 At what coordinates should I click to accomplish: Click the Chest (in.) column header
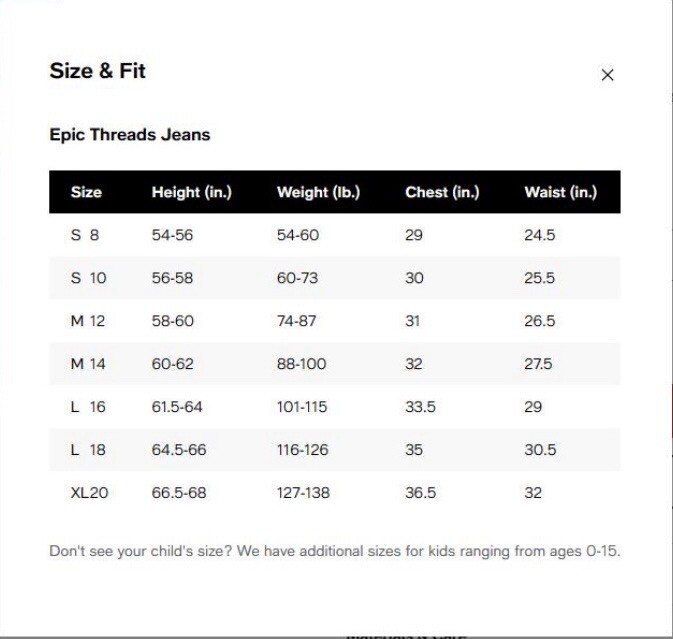[442, 192]
